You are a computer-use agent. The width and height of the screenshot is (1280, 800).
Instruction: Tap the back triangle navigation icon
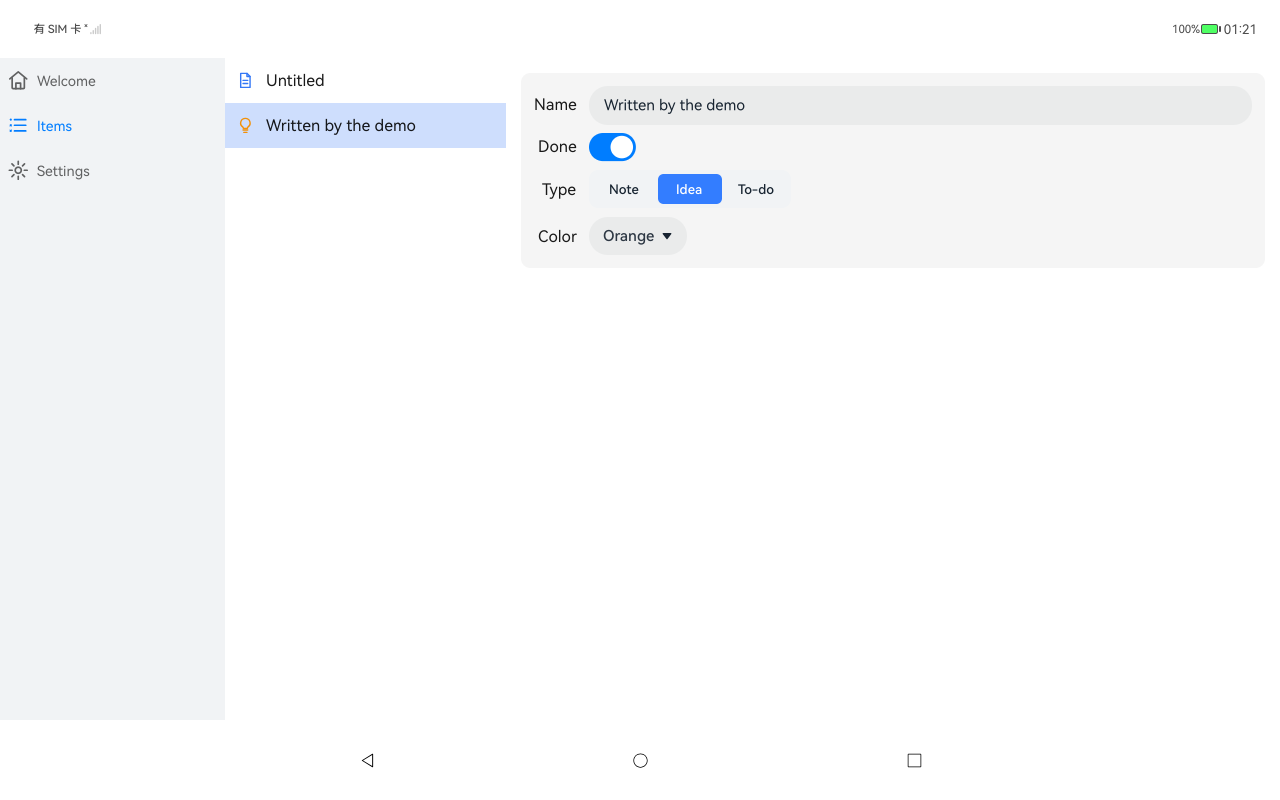(367, 760)
